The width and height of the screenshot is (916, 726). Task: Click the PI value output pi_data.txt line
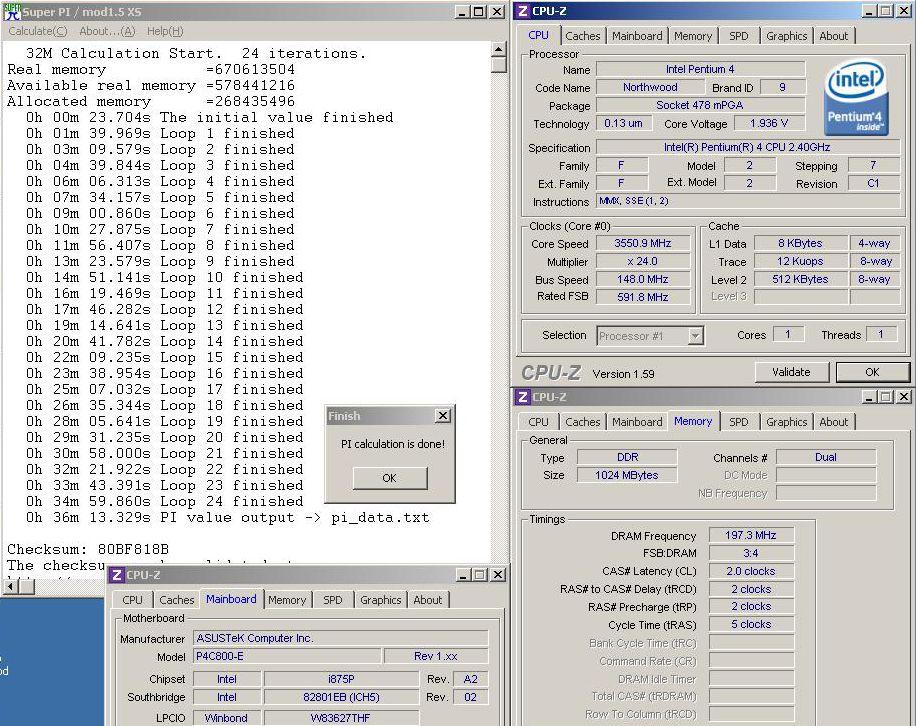coord(227,517)
